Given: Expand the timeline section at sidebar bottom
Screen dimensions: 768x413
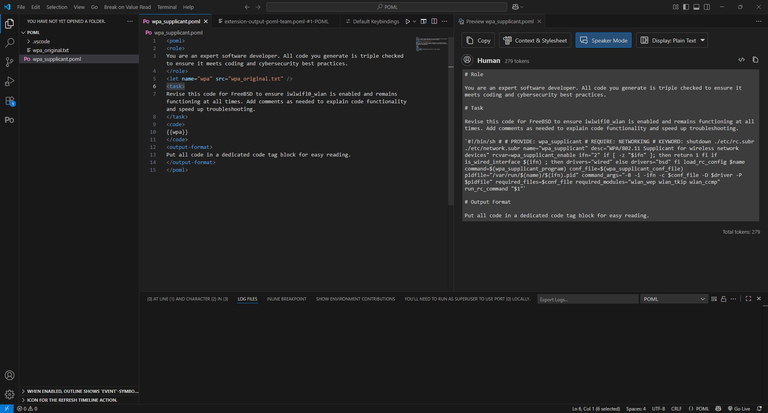Looking at the screenshot, I should pos(81,400).
